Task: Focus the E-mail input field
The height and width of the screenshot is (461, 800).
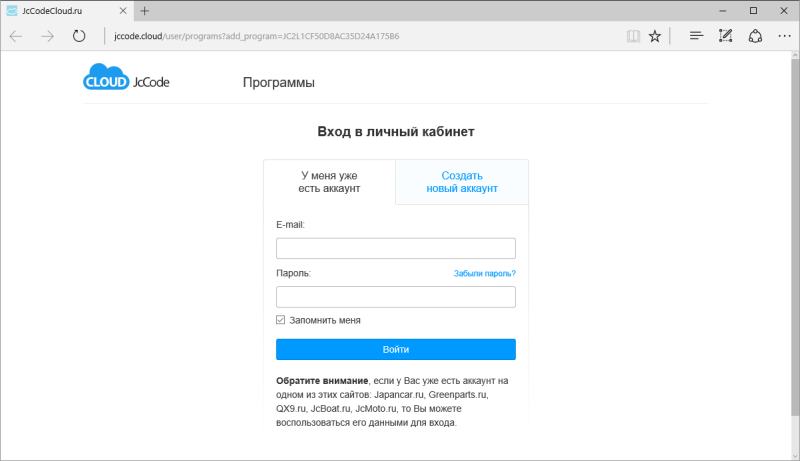Action: 396,248
